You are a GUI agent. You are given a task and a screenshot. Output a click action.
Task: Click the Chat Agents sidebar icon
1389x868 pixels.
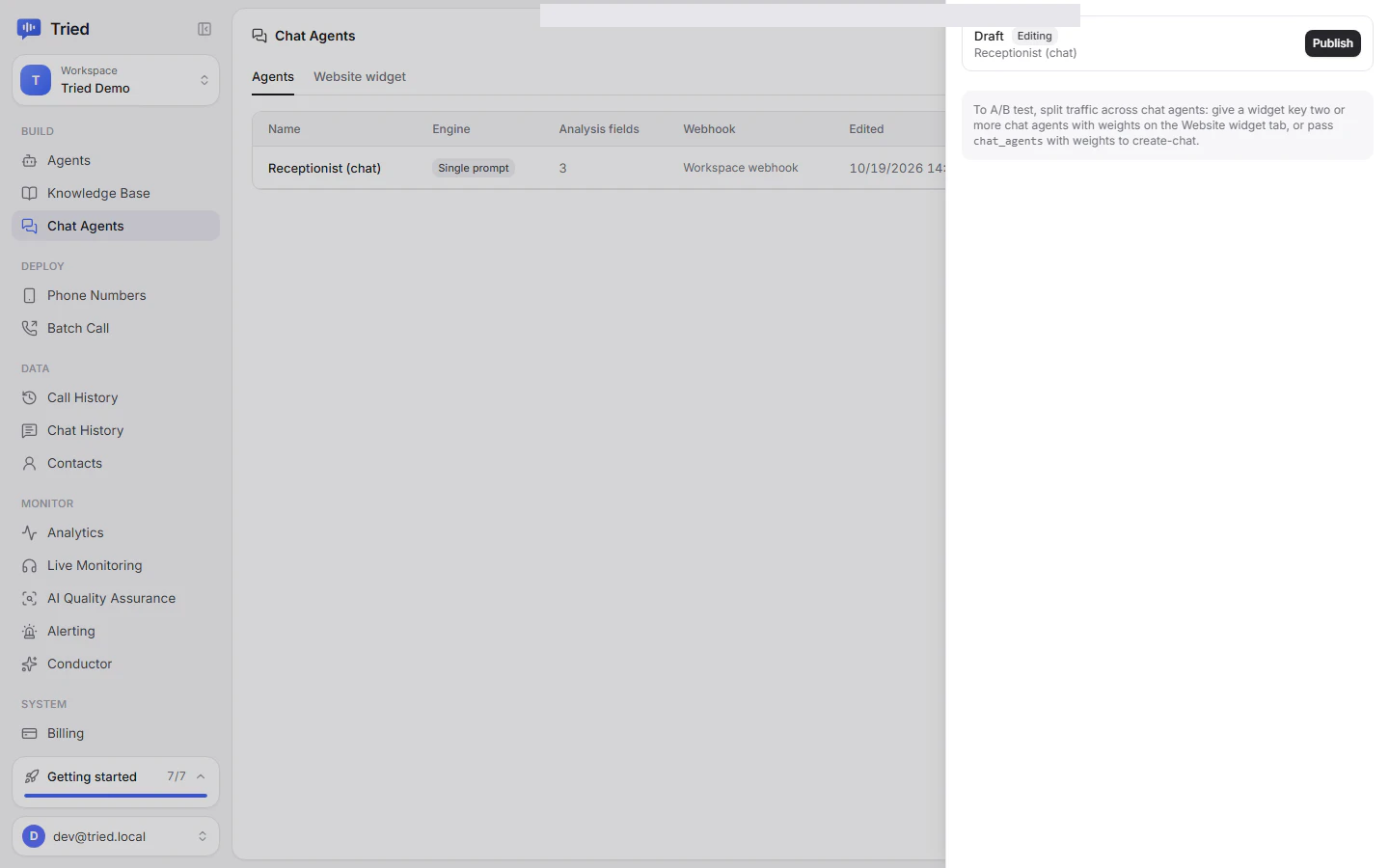click(30, 227)
